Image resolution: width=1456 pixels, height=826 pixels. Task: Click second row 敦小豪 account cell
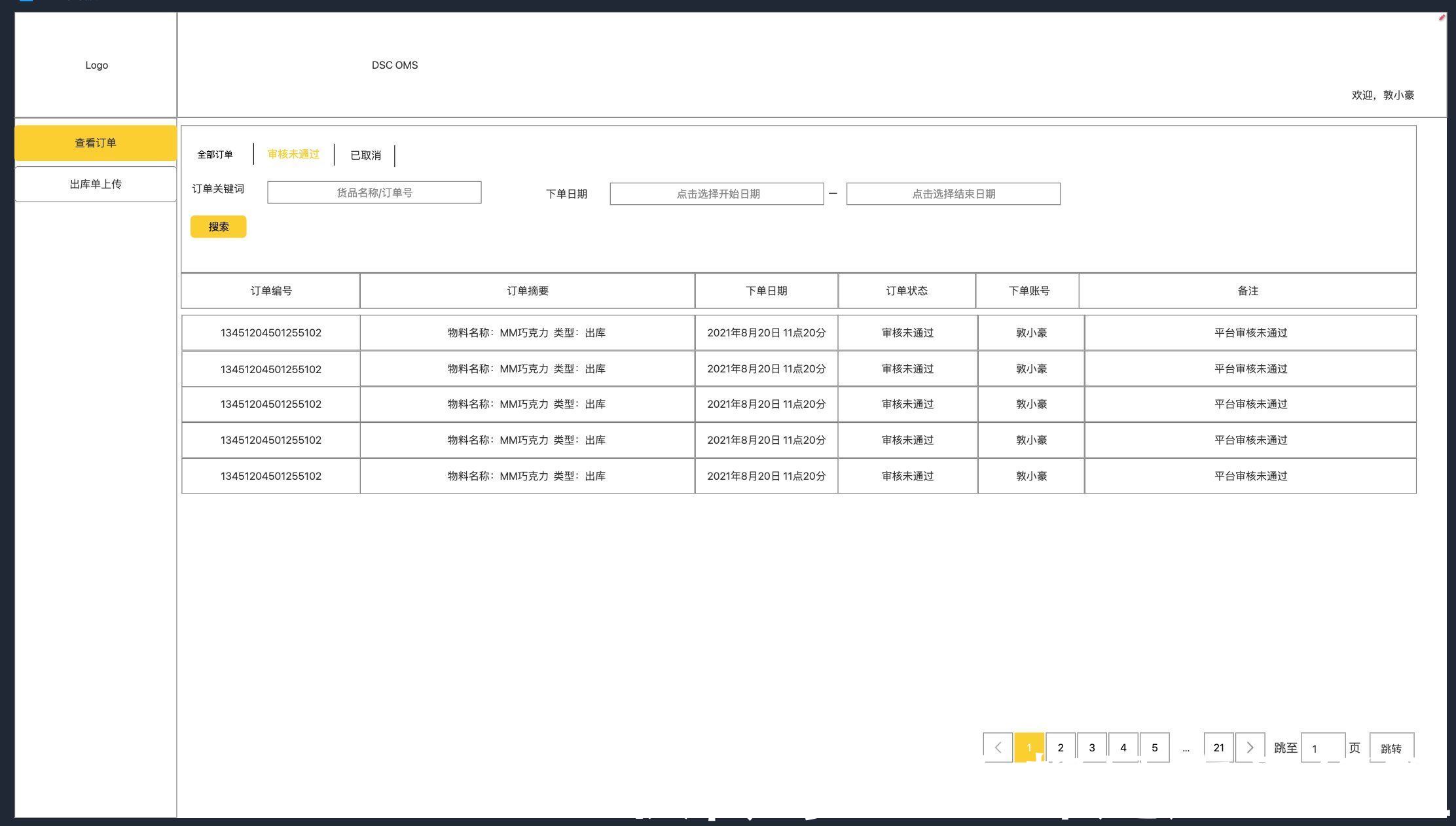1031,368
